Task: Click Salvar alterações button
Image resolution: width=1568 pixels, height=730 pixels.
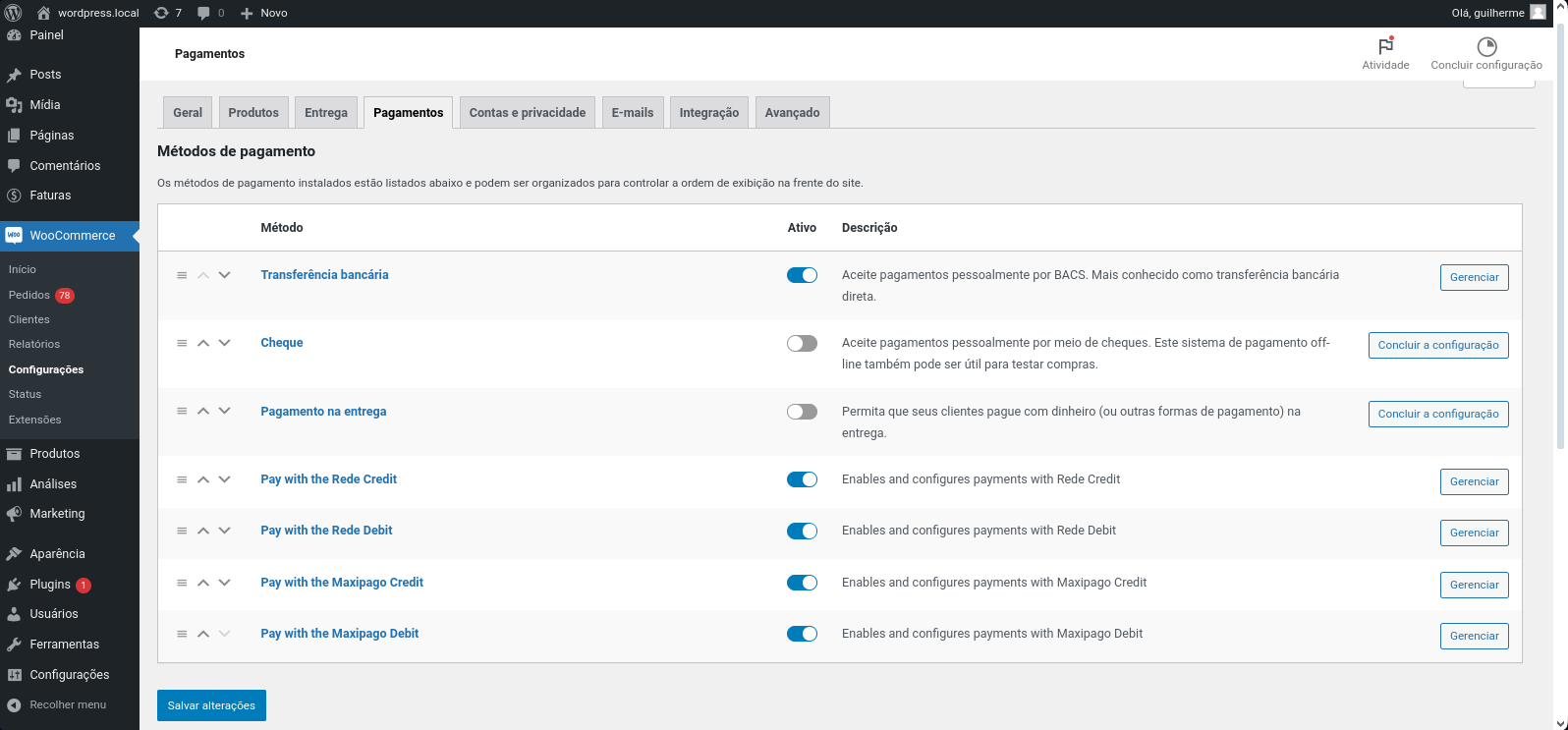Action: (x=211, y=705)
